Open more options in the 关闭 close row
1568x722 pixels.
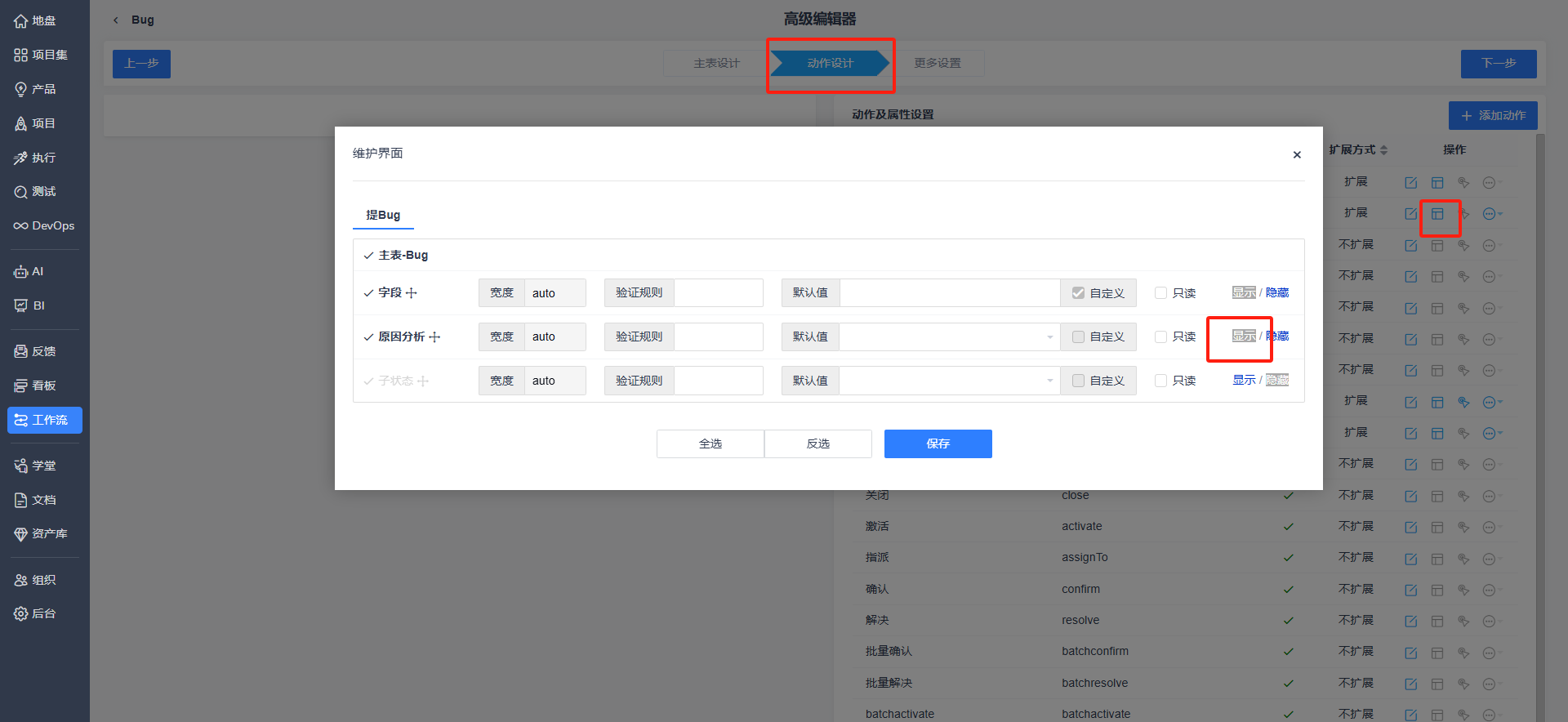pos(1491,496)
